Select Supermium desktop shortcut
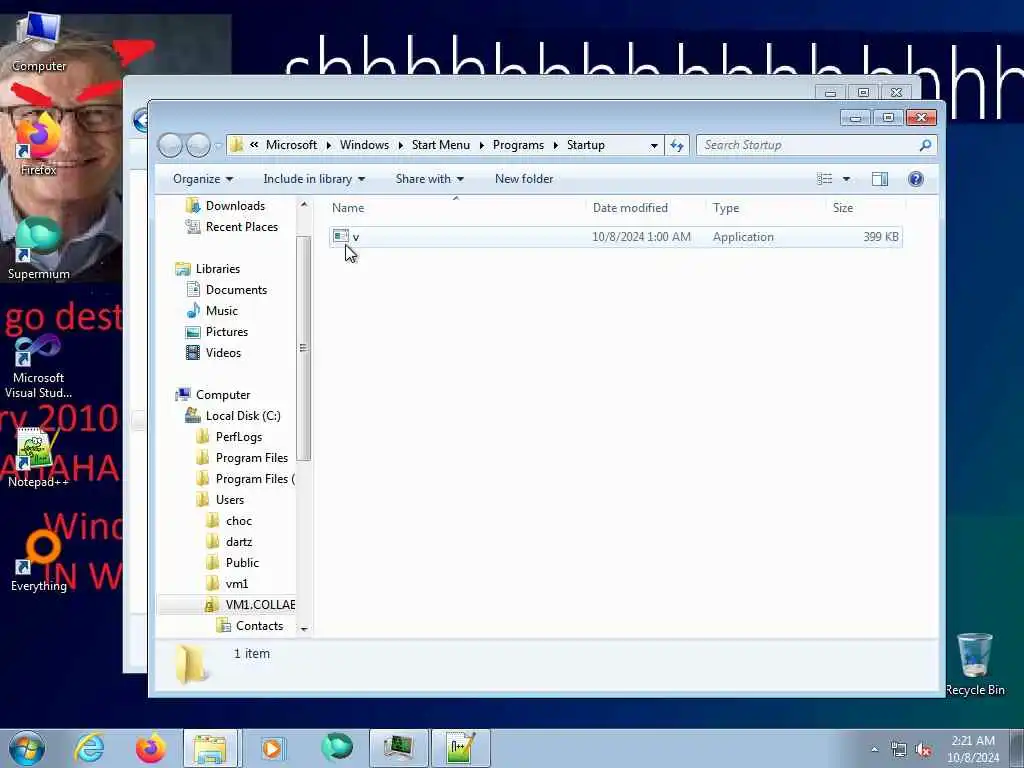Viewport: 1024px width, 768px height. pos(39,249)
